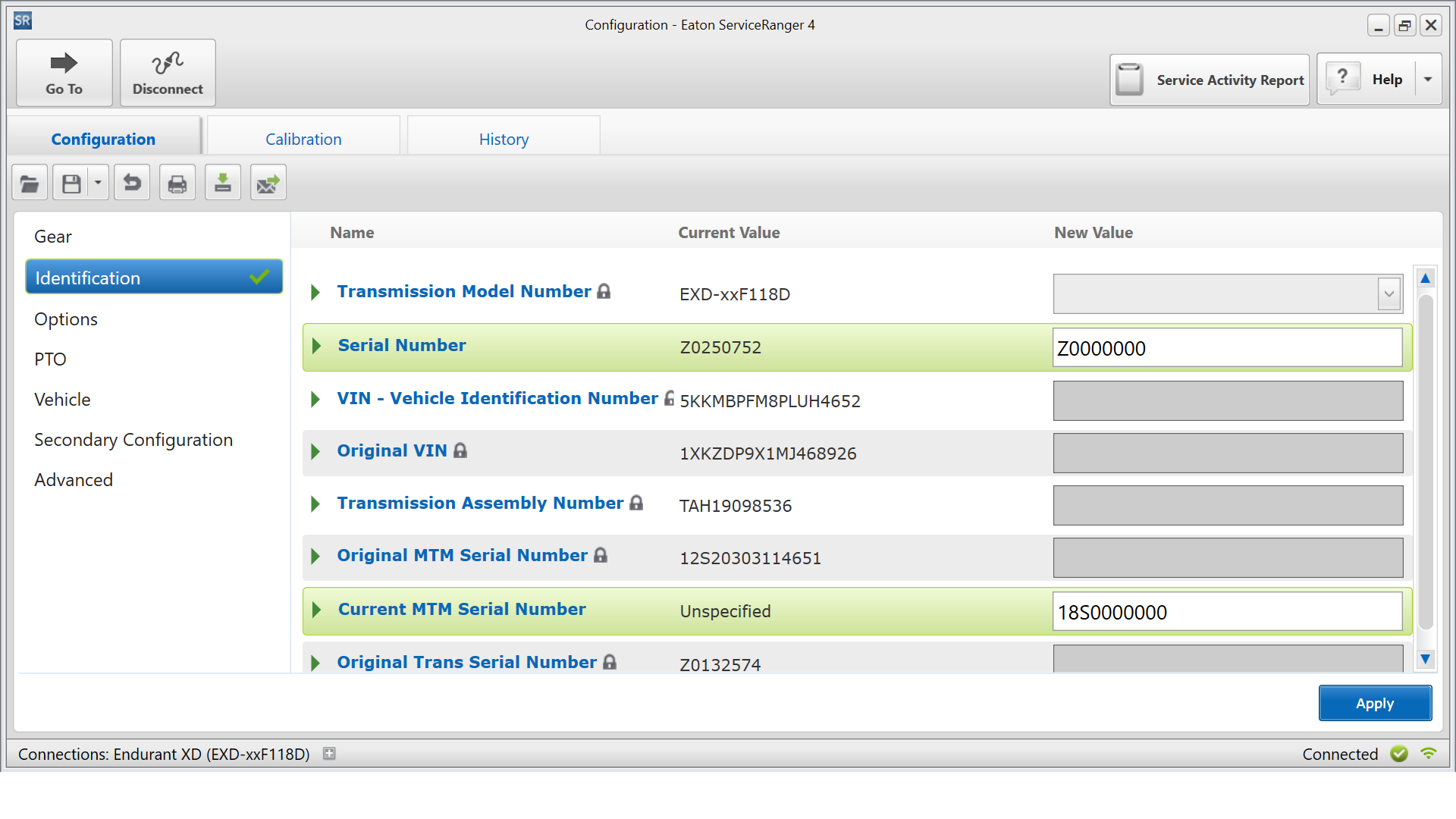Expand the connections info box icon
Viewport: 1456px width, 819px height.
[x=329, y=754]
